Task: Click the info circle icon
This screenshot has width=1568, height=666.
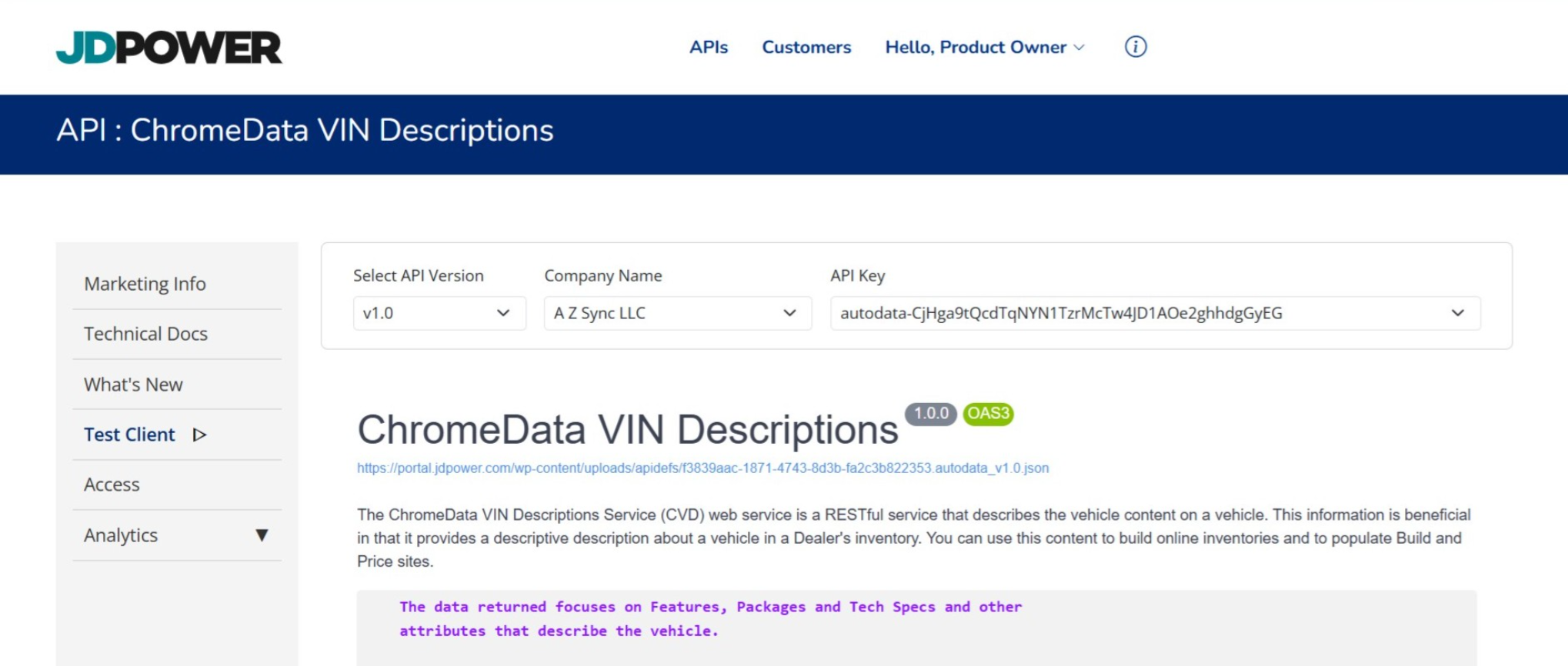Action: 1136,47
